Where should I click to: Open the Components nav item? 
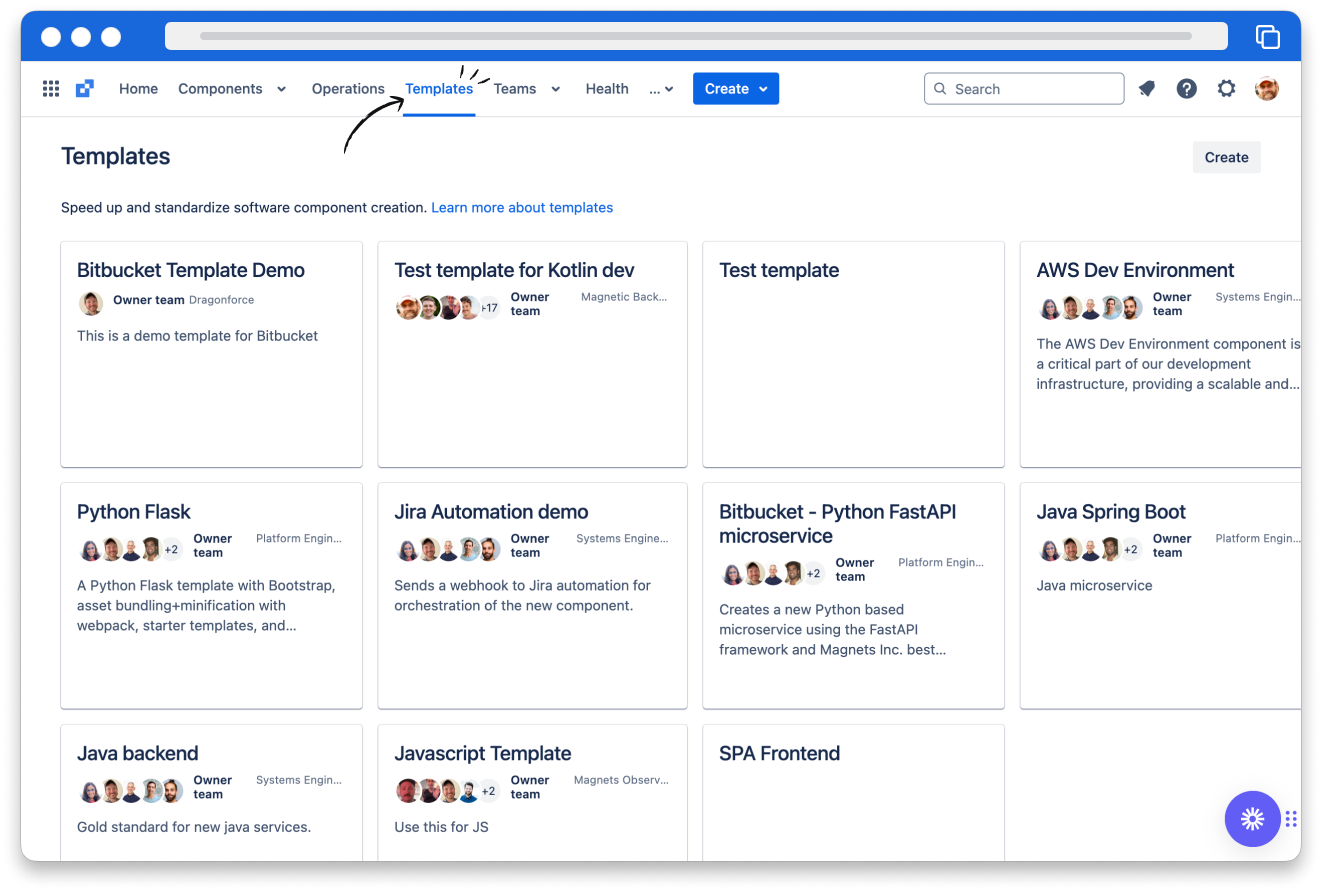(x=220, y=89)
